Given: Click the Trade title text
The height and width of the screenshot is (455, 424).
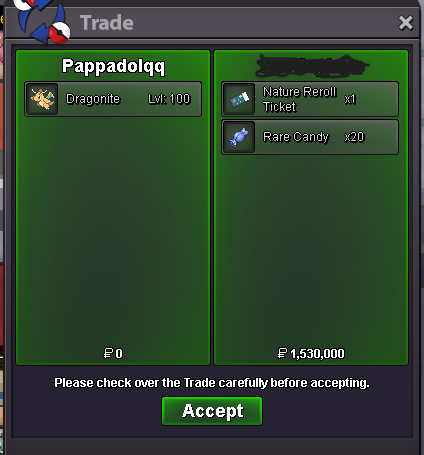Looking at the screenshot, I should pyautogui.click(x=107, y=23).
